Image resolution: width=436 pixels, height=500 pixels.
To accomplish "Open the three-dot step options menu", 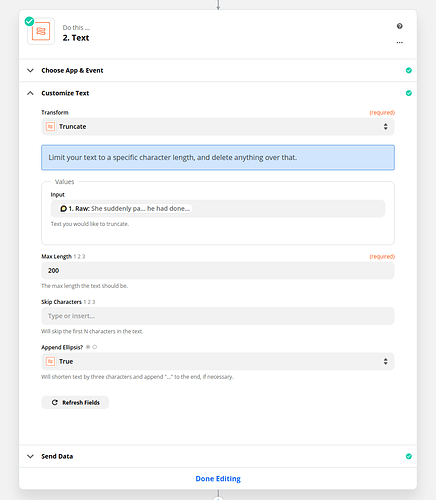I will click(400, 42).
